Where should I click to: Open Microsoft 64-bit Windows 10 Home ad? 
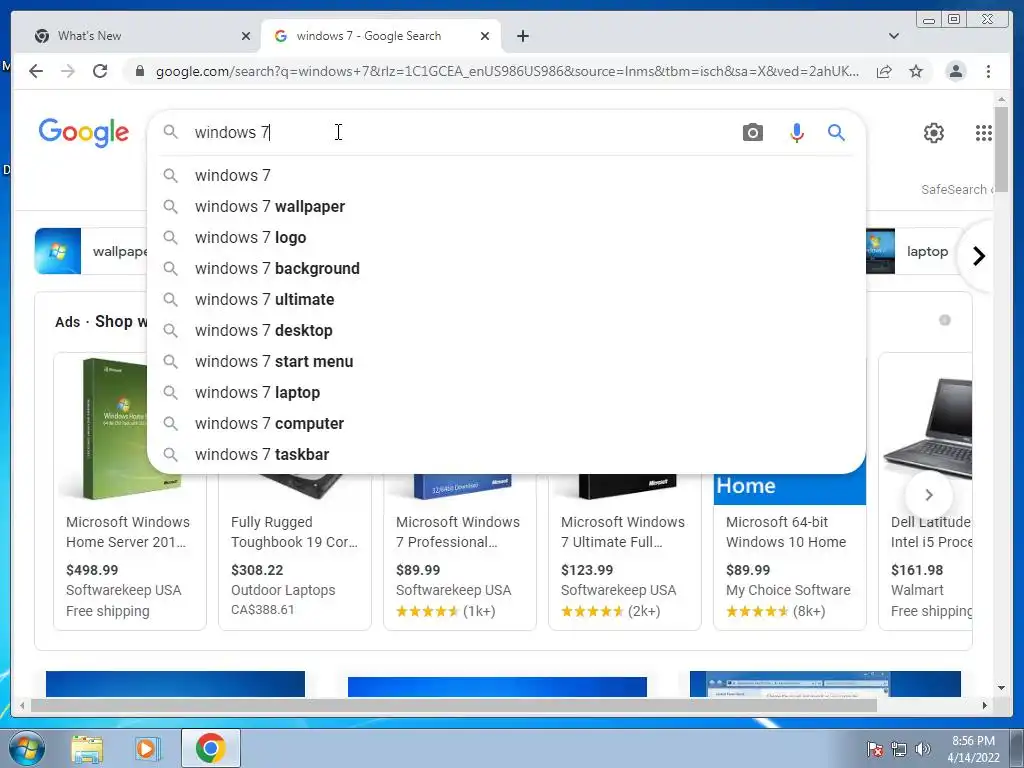tap(790, 552)
